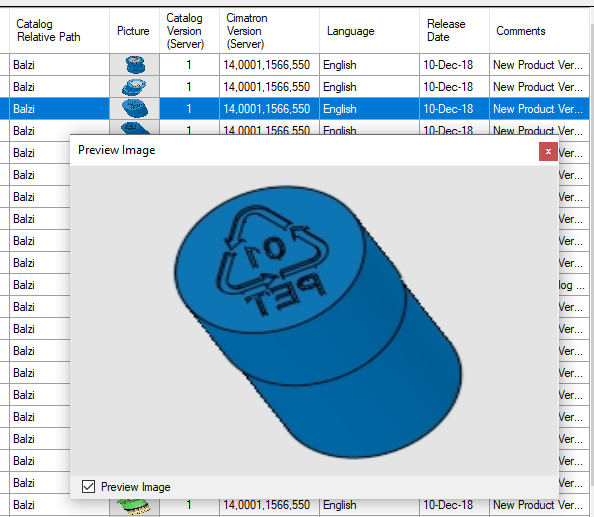Click Balzi cell in the first row
Viewport: 594px width, 517px height.
[59, 65]
